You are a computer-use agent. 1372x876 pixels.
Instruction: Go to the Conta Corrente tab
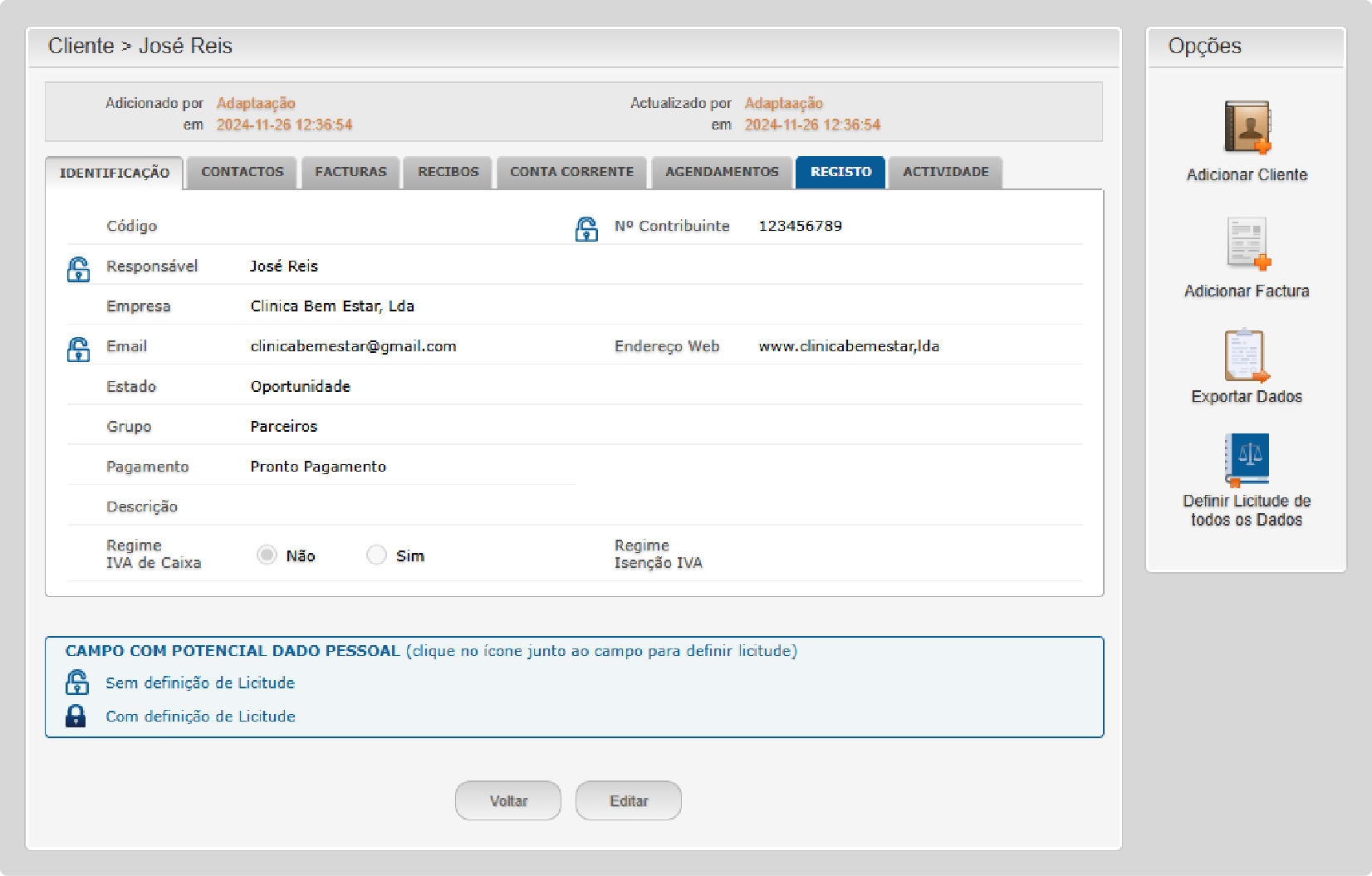[571, 172]
